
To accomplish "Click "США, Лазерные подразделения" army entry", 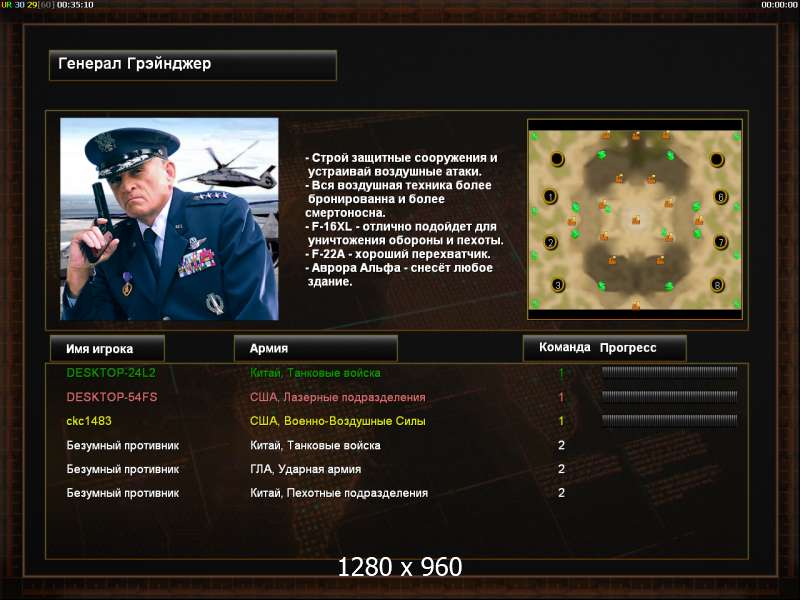I will coord(337,397).
